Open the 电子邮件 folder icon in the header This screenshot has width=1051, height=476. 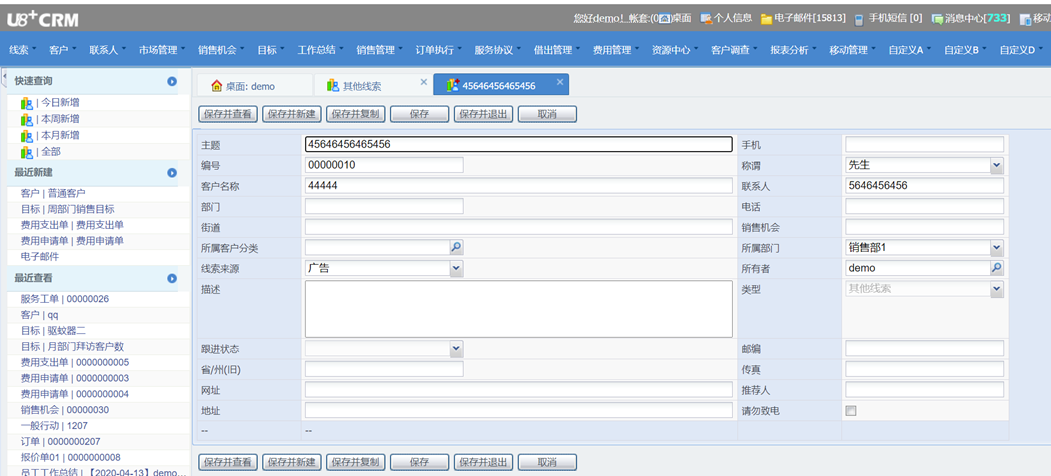(x=766, y=19)
